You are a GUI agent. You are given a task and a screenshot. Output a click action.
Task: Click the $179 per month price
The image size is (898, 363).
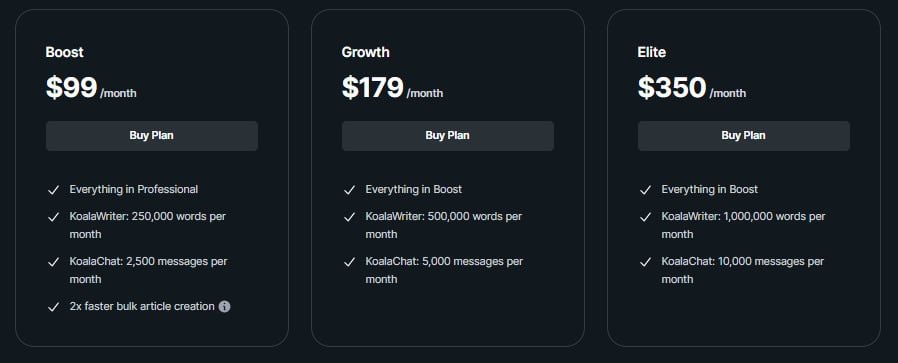tap(392, 88)
